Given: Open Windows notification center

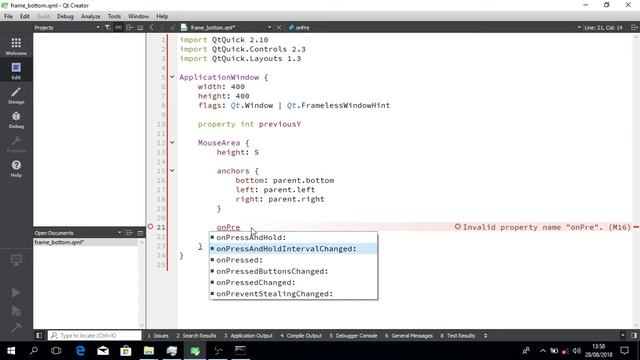Looking at the screenshot, I should (624, 351).
